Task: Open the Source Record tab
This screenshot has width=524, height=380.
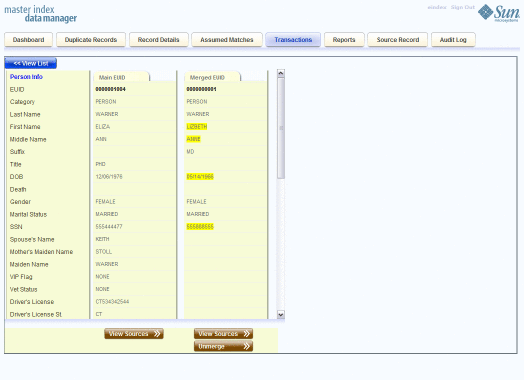Action: [x=398, y=40]
